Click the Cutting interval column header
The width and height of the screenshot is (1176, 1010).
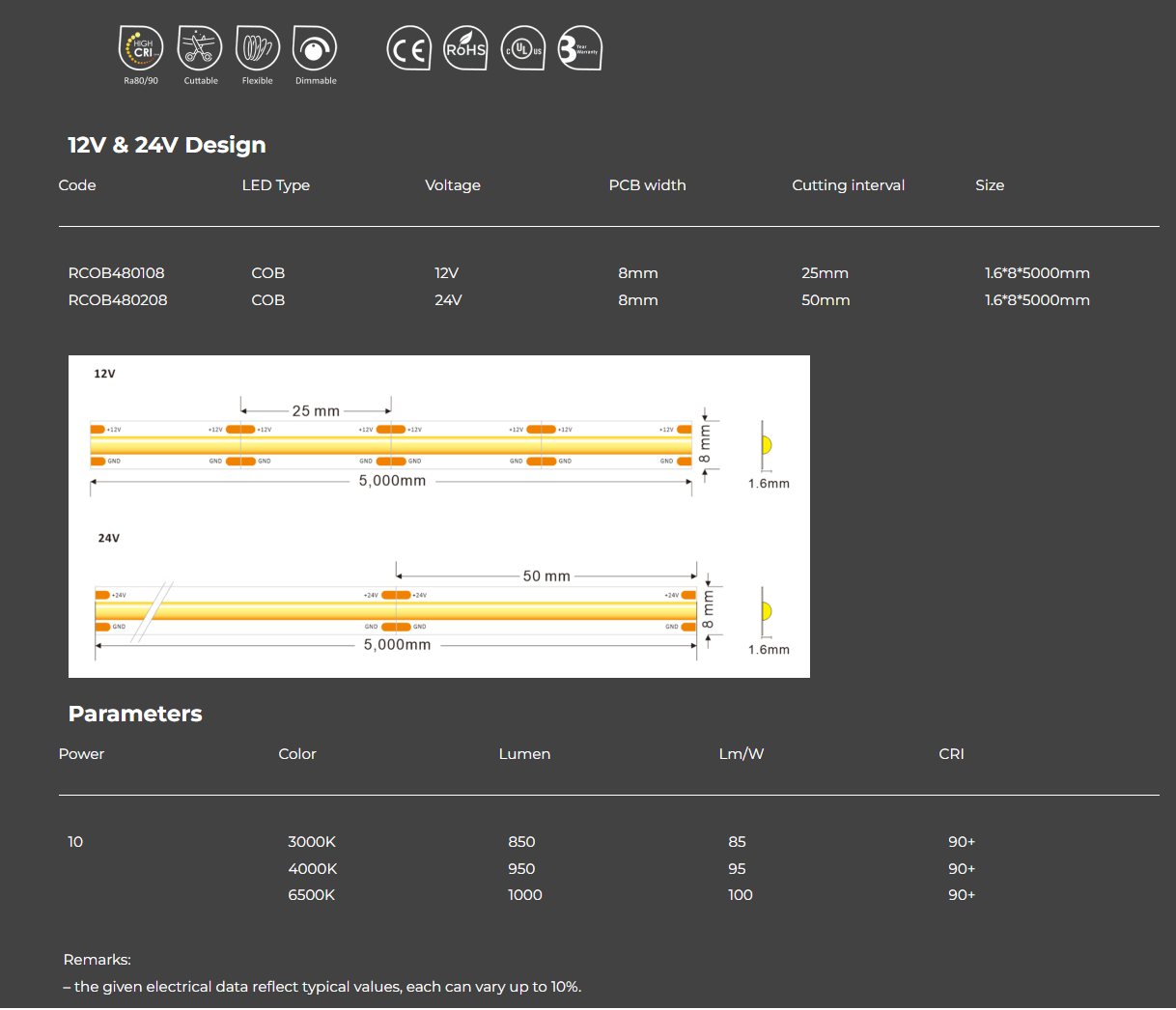(x=848, y=185)
